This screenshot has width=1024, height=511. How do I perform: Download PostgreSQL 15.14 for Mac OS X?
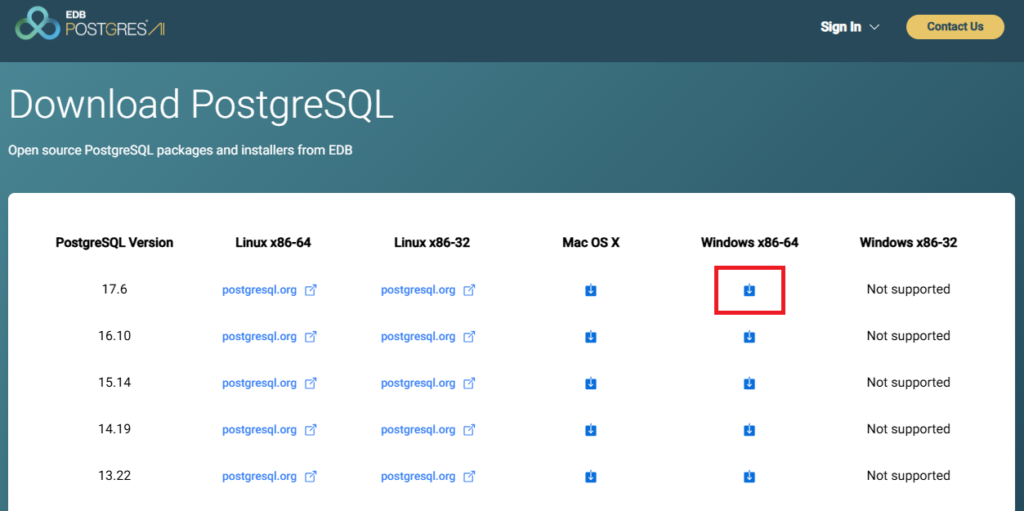[x=590, y=383]
